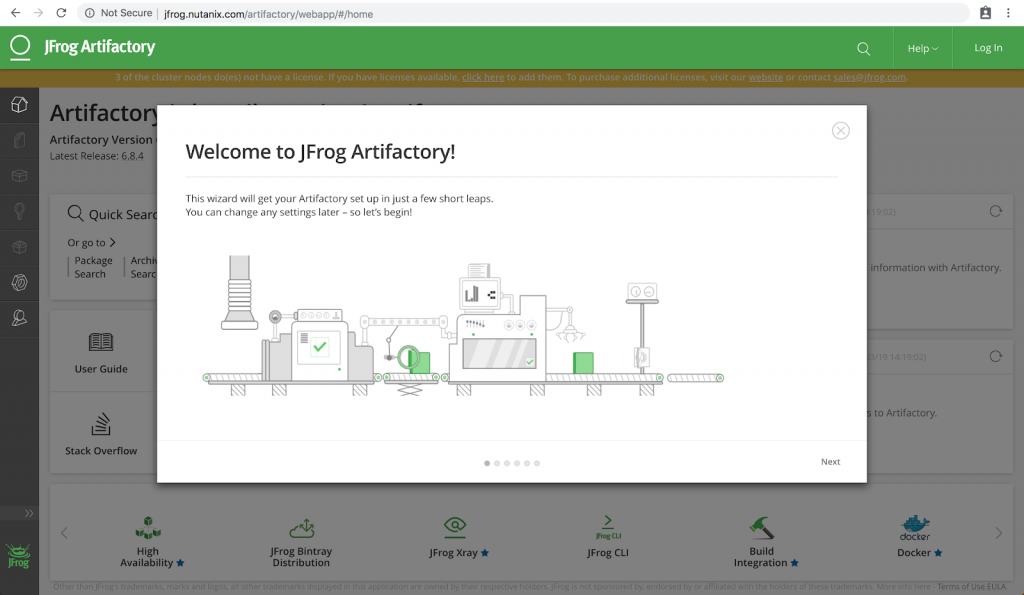Close the Welcome wizard dialog
Image resolution: width=1024 pixels, height=595 pixels.
click(x=841, y=131)
